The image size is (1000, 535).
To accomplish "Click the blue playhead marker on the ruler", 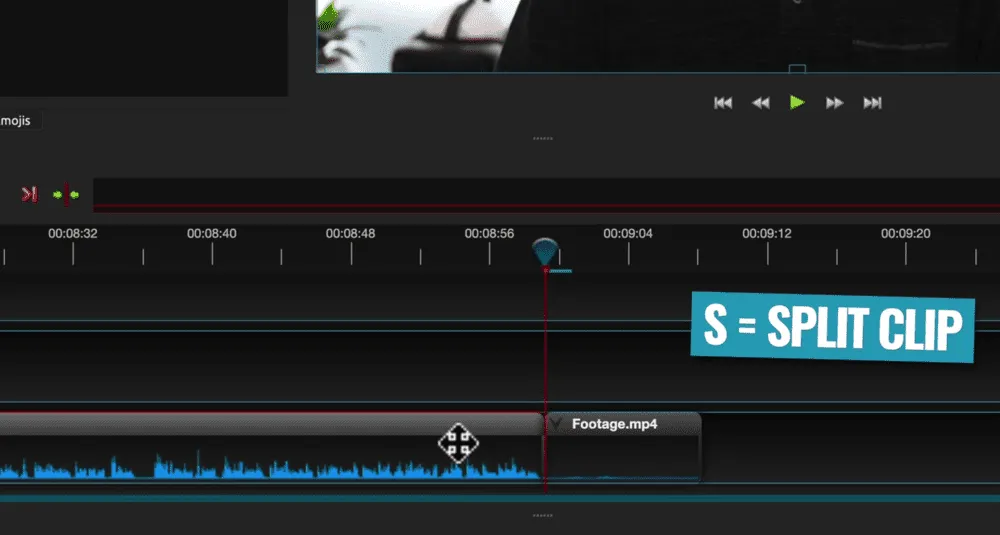I will click(545, 252).
